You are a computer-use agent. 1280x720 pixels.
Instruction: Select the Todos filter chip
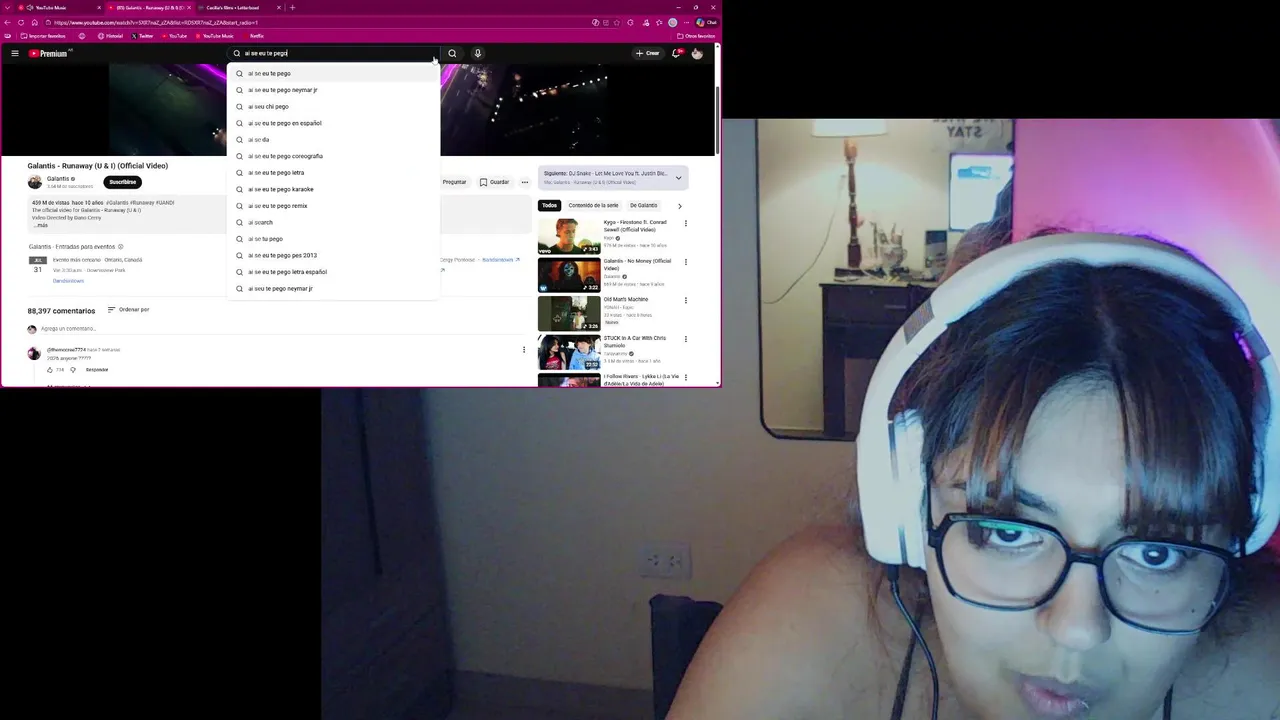pyautogui.click(x=549, y=206)
